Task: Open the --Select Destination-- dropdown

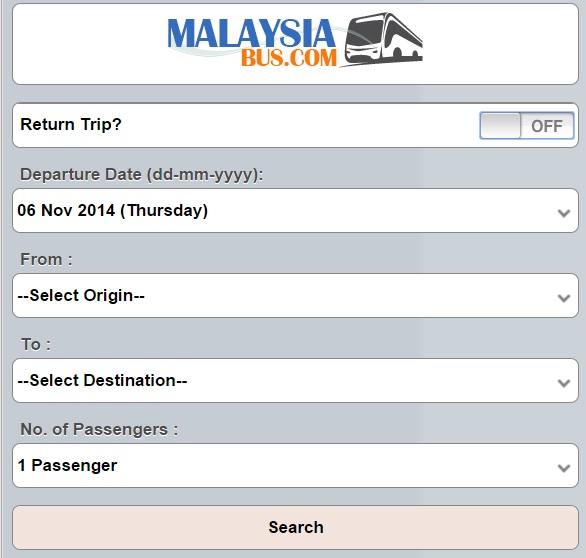Action: [295, 380]
